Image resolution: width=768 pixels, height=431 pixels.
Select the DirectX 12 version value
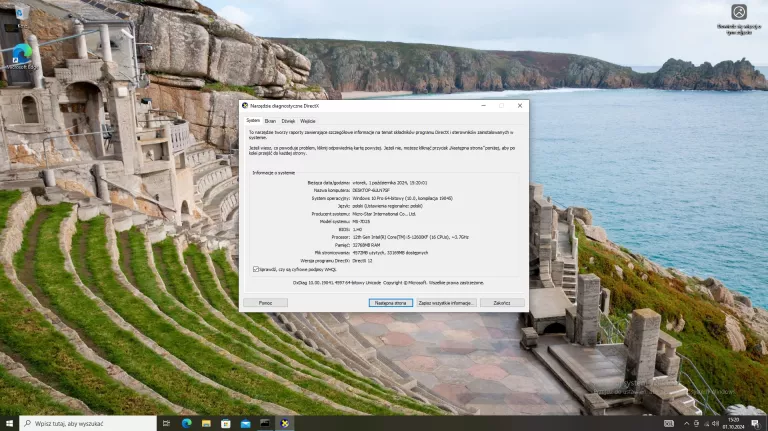coord(362,261)
